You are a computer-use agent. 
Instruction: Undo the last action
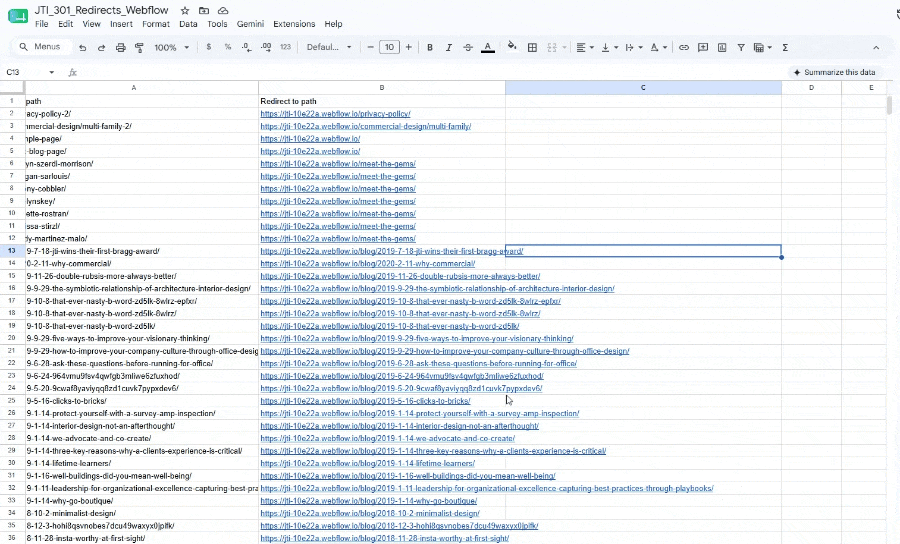(83, 48)
